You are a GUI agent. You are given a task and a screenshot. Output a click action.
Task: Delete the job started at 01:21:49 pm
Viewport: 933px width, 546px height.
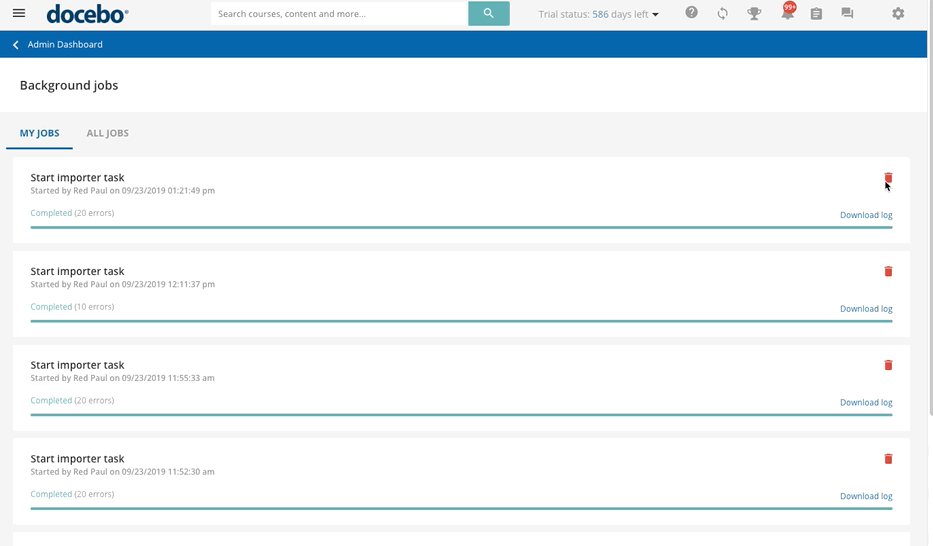point(888,178)
